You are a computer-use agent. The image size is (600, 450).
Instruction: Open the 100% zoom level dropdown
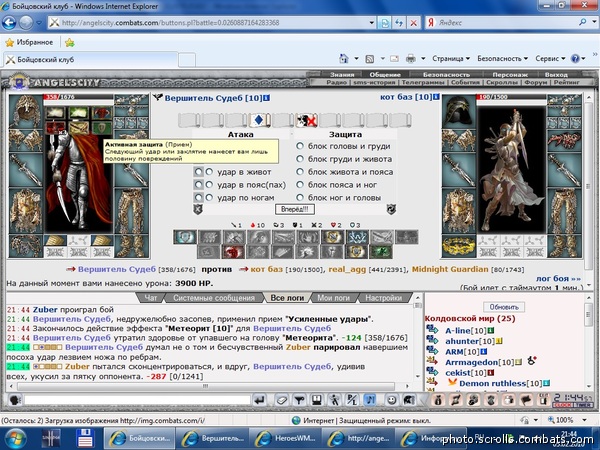pos(584,420)
